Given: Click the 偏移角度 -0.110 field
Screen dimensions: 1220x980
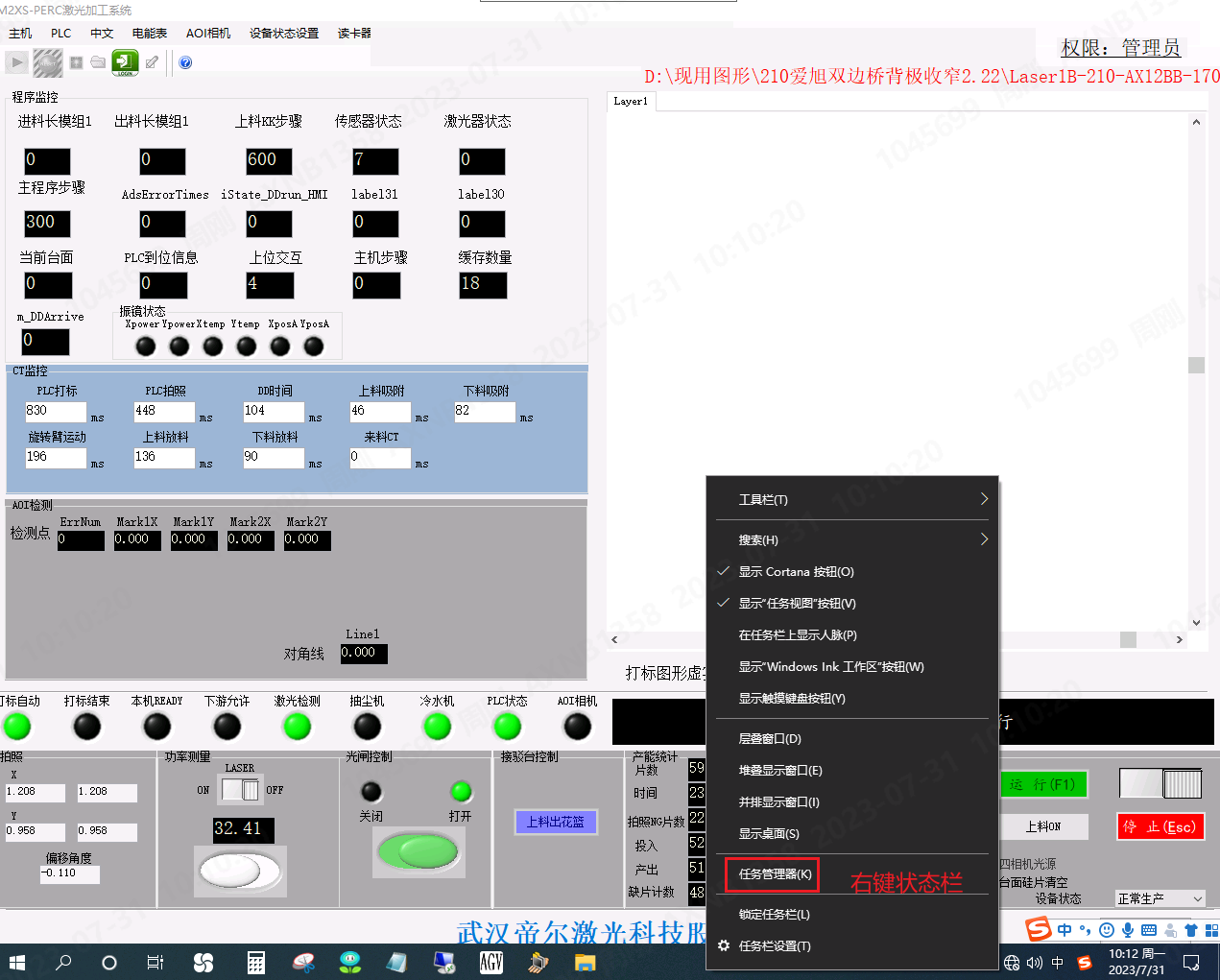Looking at the screenshot, I should pos(70,873).
